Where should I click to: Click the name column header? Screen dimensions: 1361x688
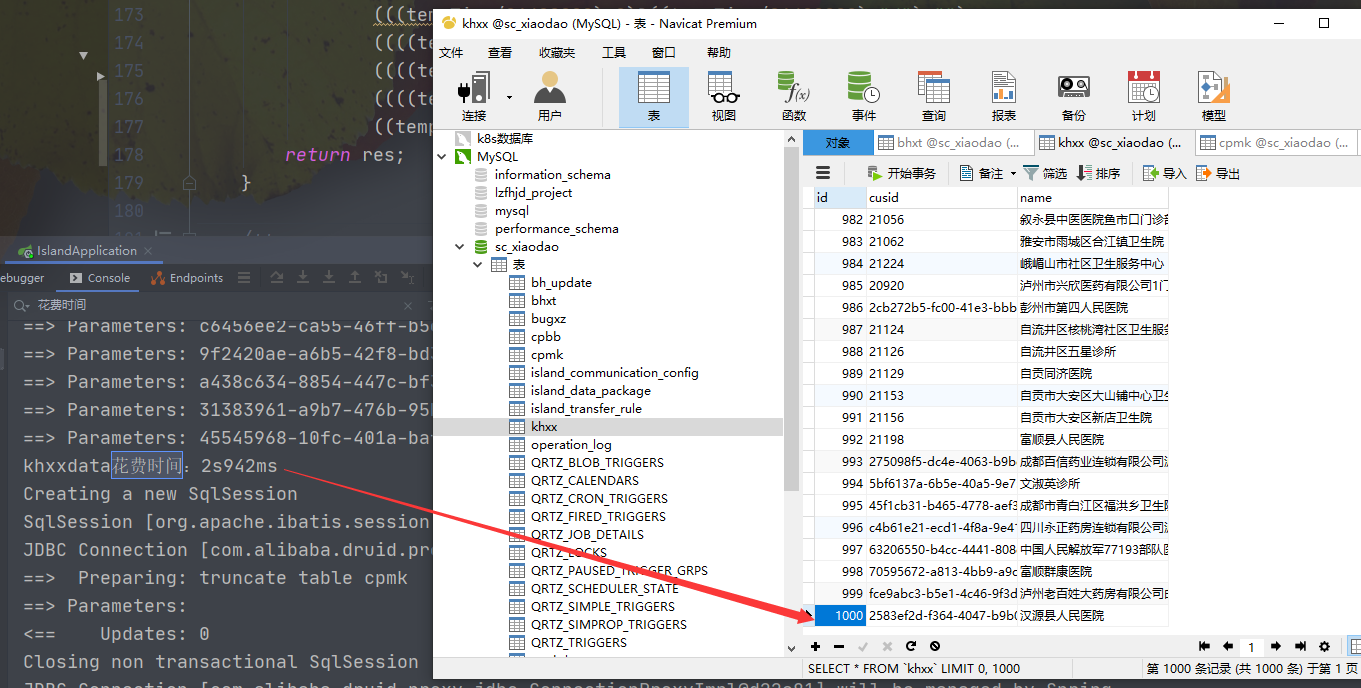coord(1092,198)
